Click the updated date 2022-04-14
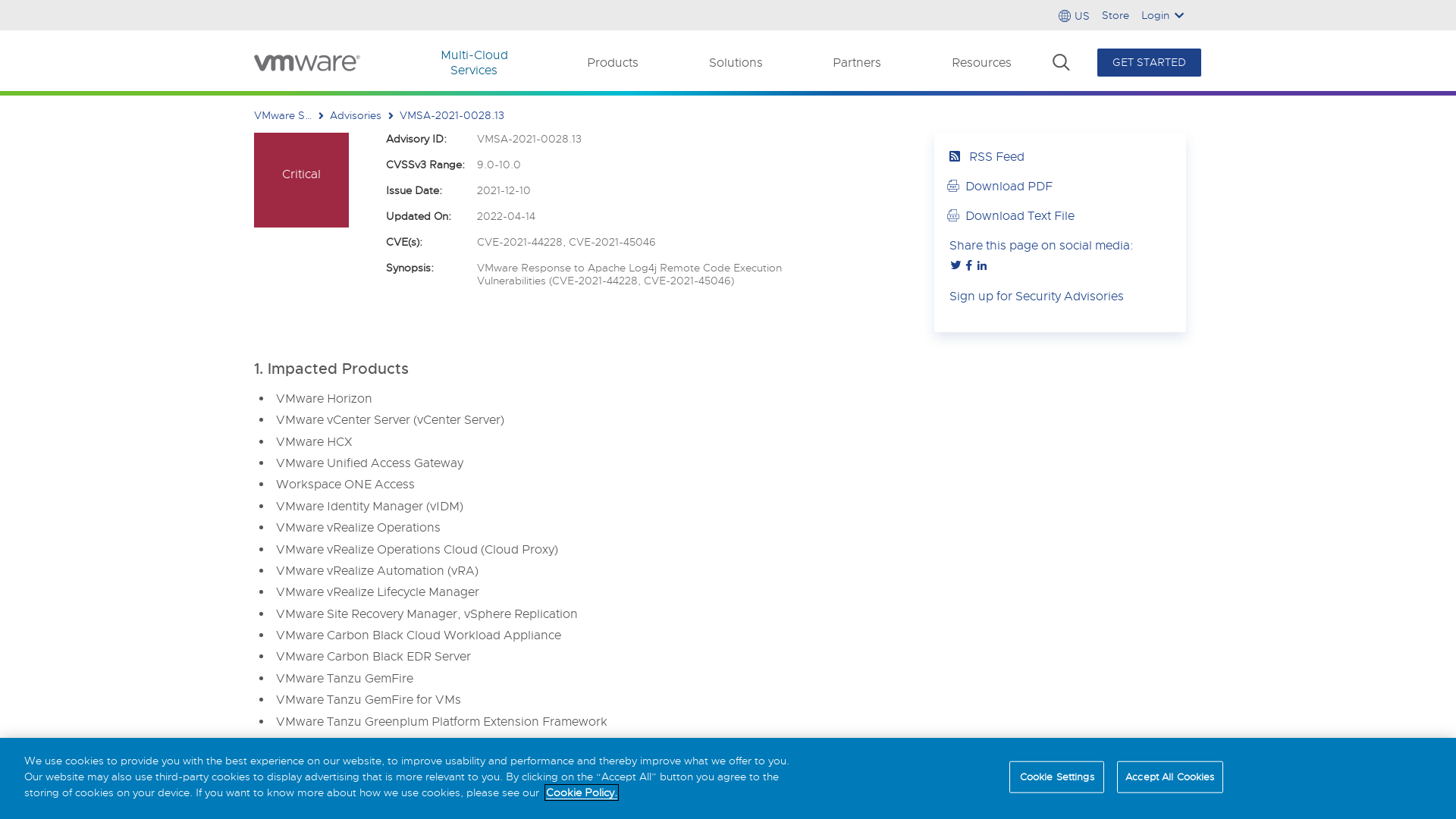Image resolution: width=1456 pixels, height=819 pixels. (x=506, y=216)
